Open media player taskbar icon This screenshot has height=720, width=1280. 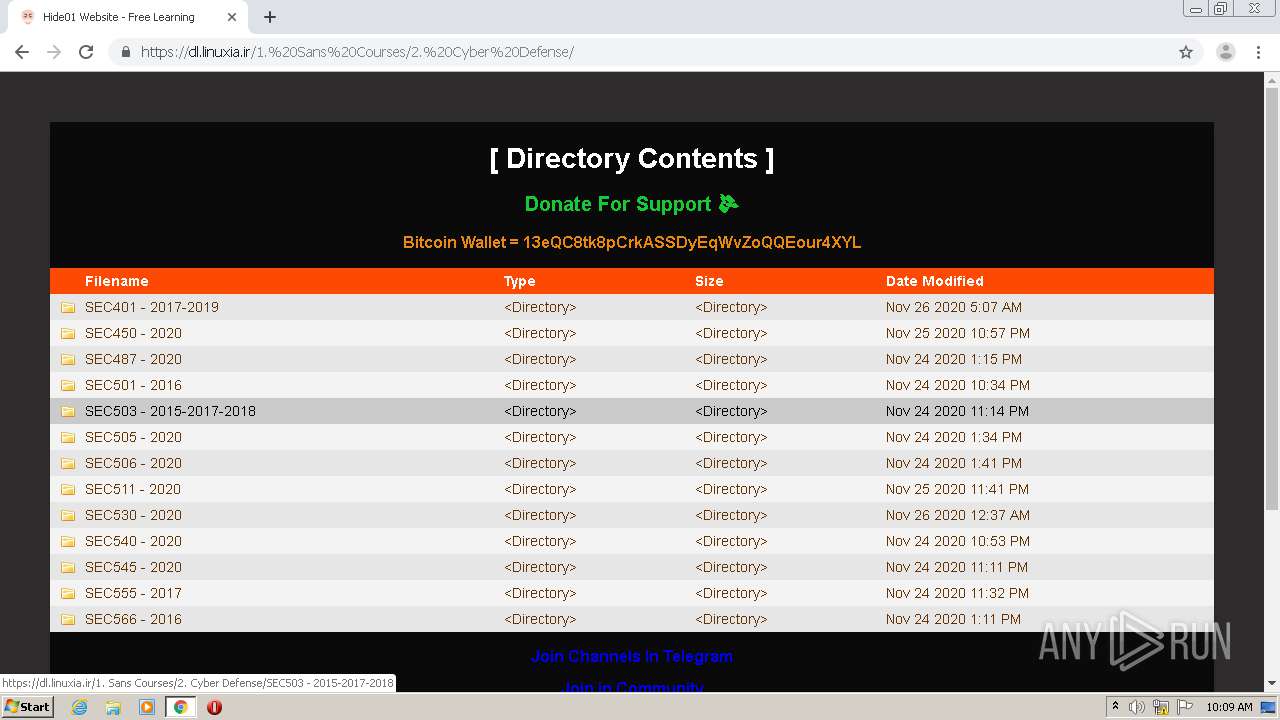[147, 707]
